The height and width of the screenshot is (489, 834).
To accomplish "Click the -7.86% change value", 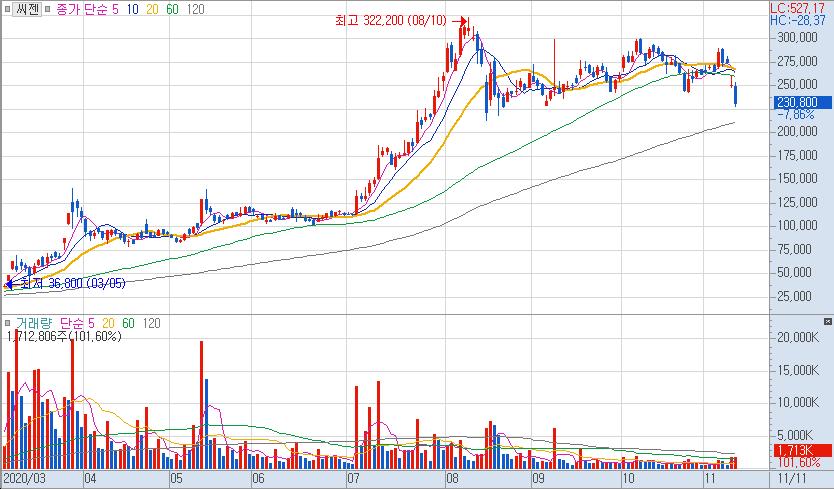I will point(796,114).
